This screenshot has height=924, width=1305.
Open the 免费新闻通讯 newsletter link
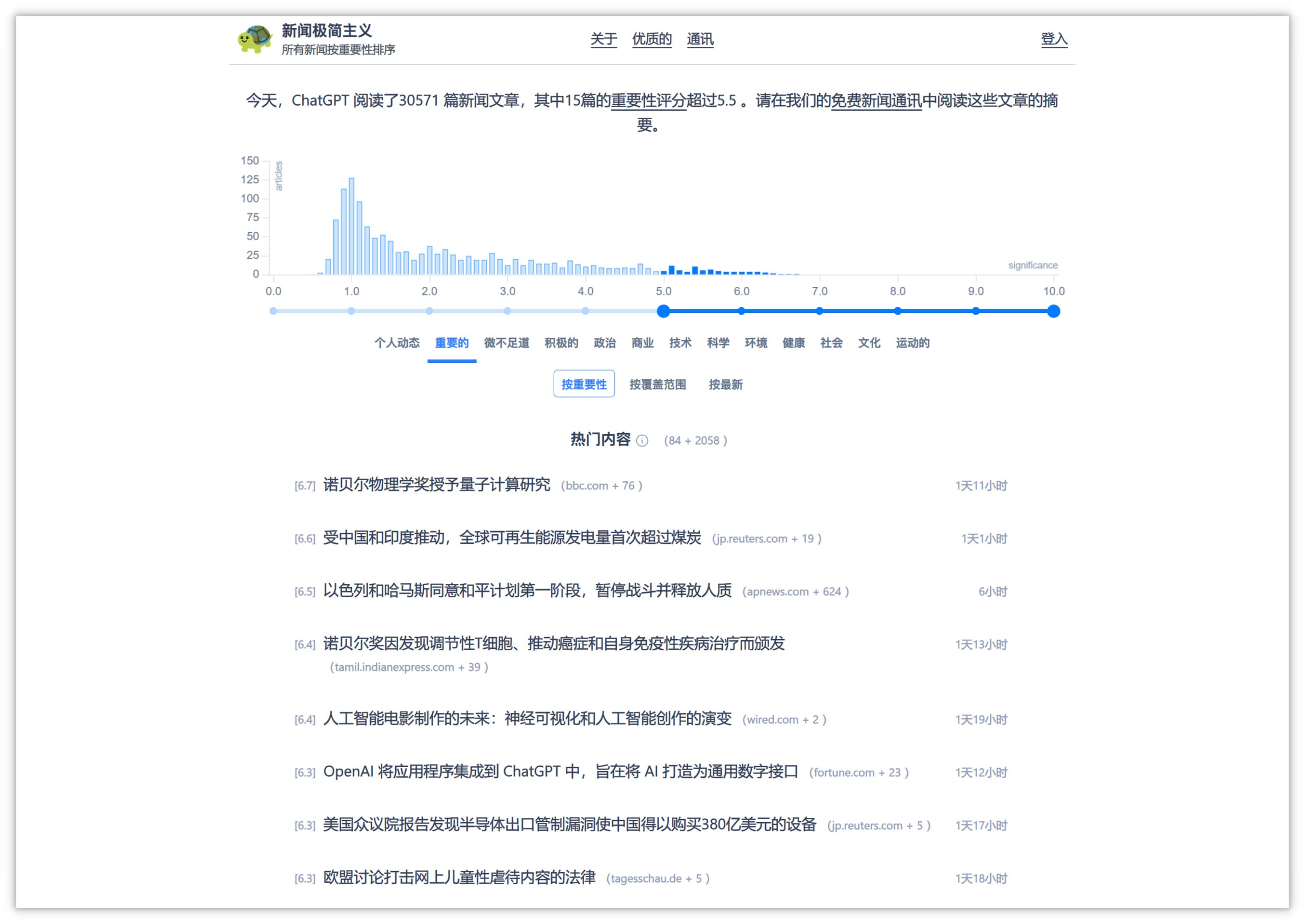876,101
